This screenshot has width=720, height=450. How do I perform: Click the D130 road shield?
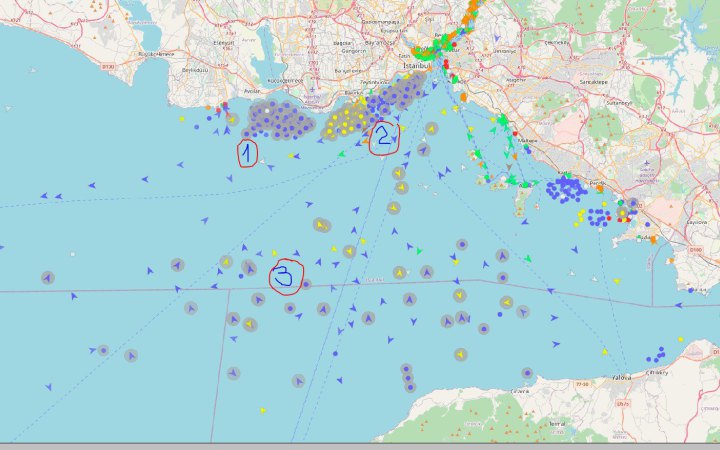click(x=107, y=67)
